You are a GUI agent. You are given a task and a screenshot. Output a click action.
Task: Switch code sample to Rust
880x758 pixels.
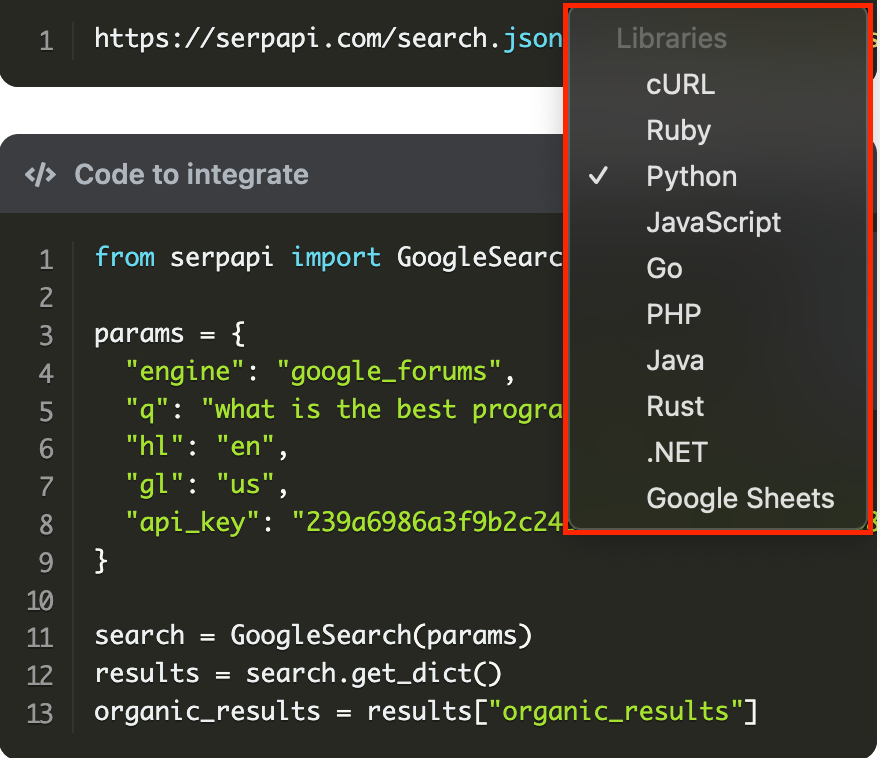pyautogui.click(x=675, y=407)
